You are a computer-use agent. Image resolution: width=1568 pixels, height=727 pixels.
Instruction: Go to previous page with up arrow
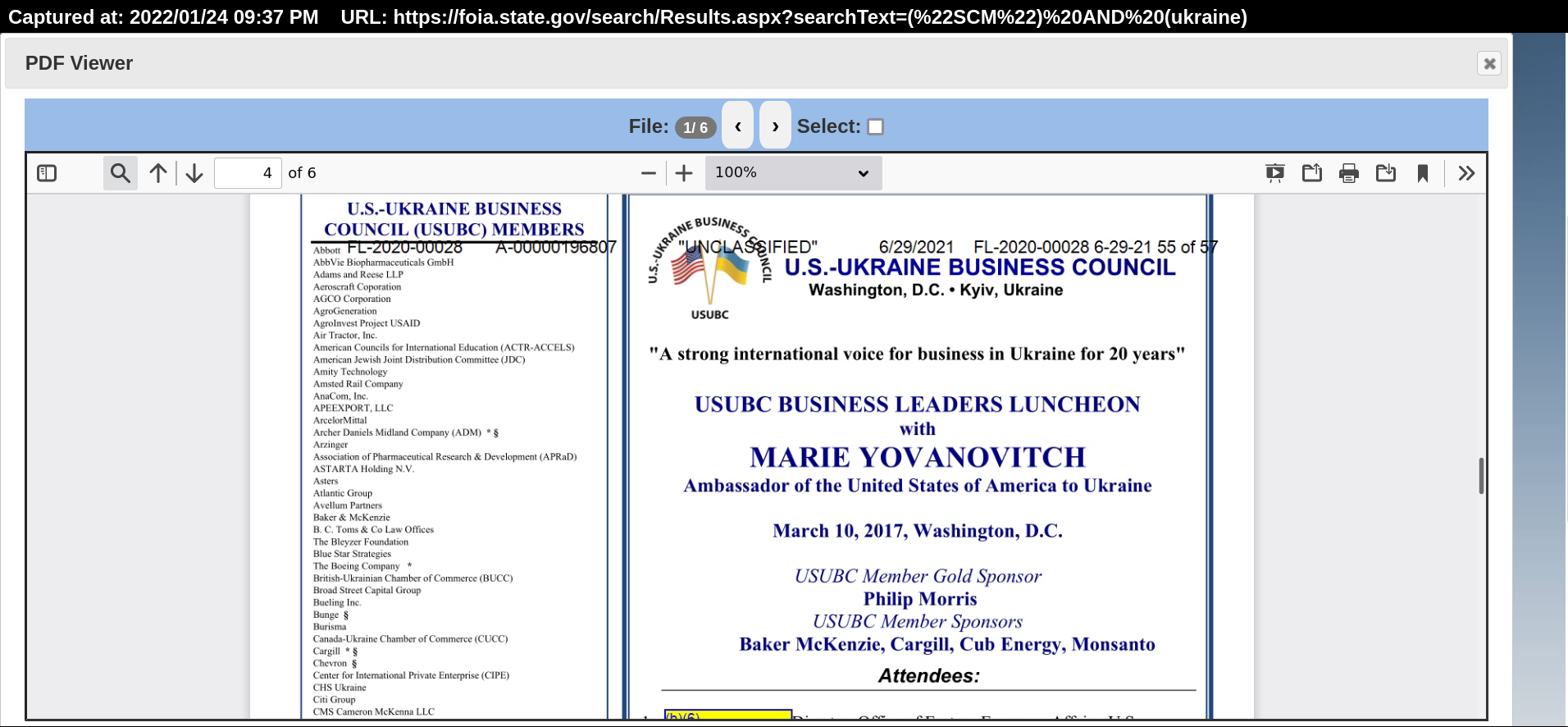pos(158,173)
